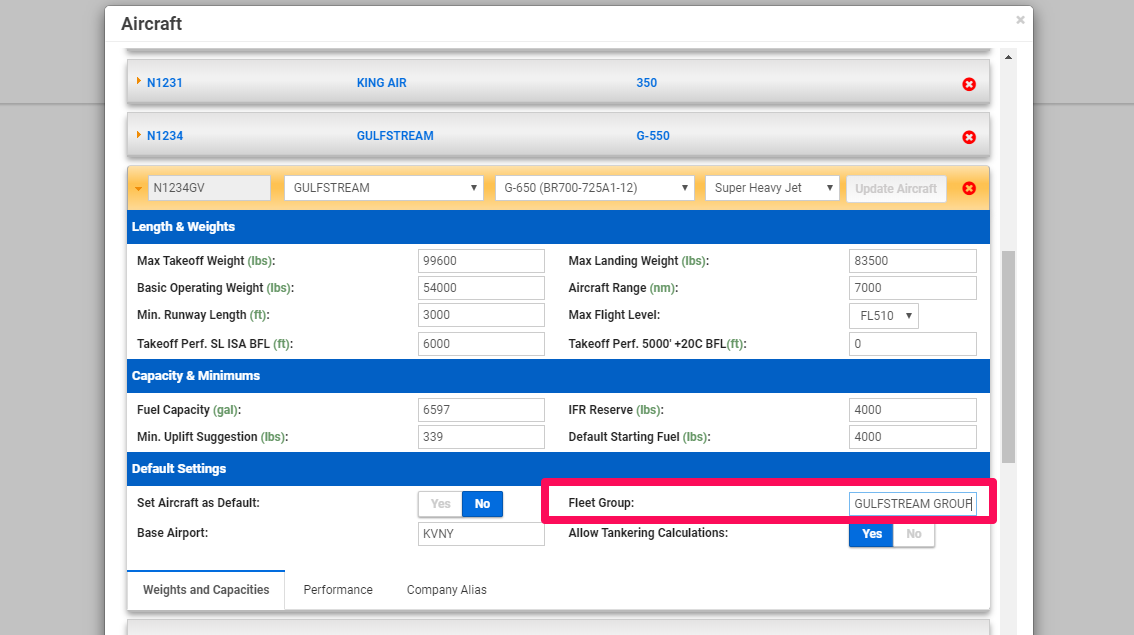Click the Capacity & Minimums section header
Image resolution: width=1134 pixels, height=635 pixels.
click(558, 376)
